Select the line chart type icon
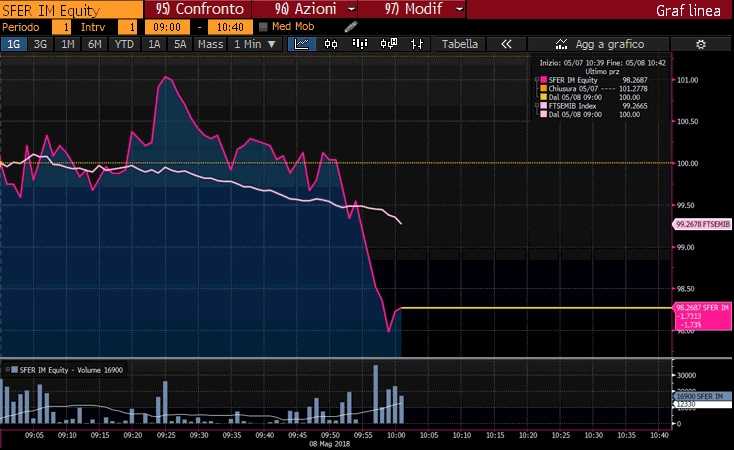Screen dimensions: 734x450 coord(301,44)
